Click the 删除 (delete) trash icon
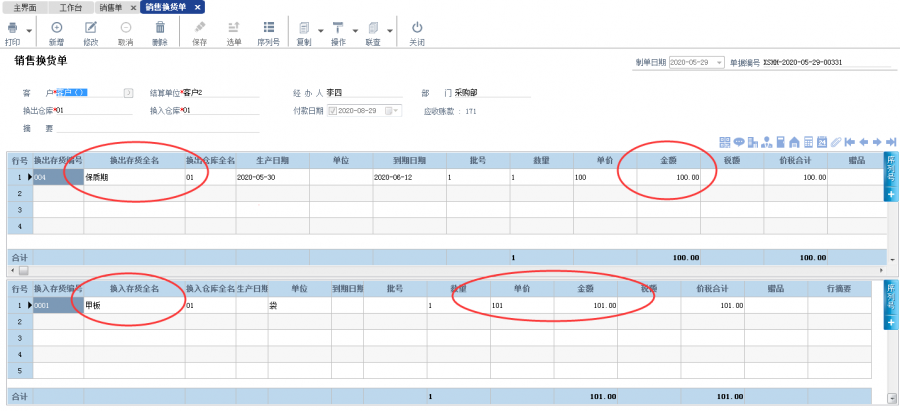 tap(160, 28)
